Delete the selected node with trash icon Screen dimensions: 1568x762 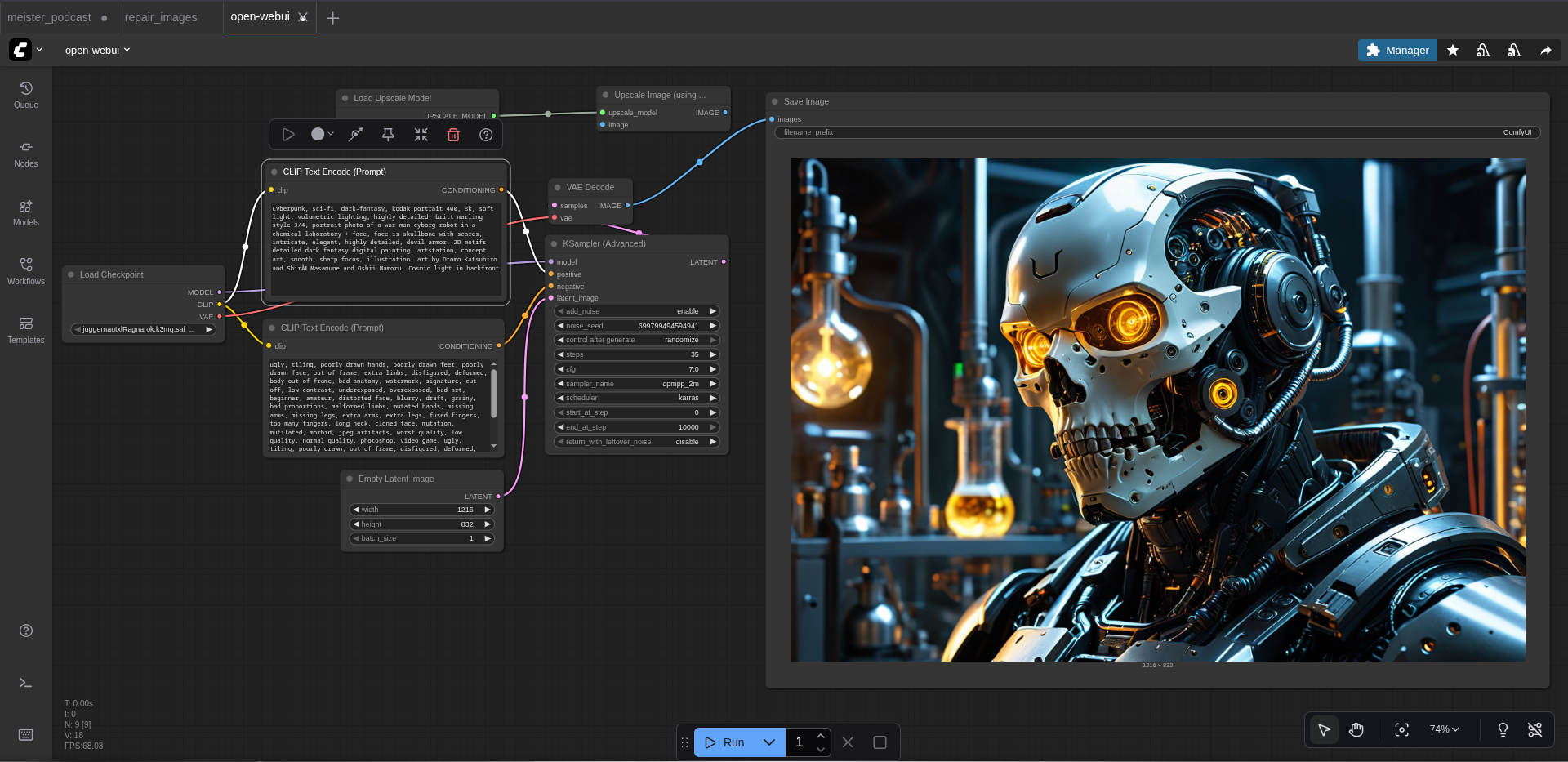(x=453, y=135)
